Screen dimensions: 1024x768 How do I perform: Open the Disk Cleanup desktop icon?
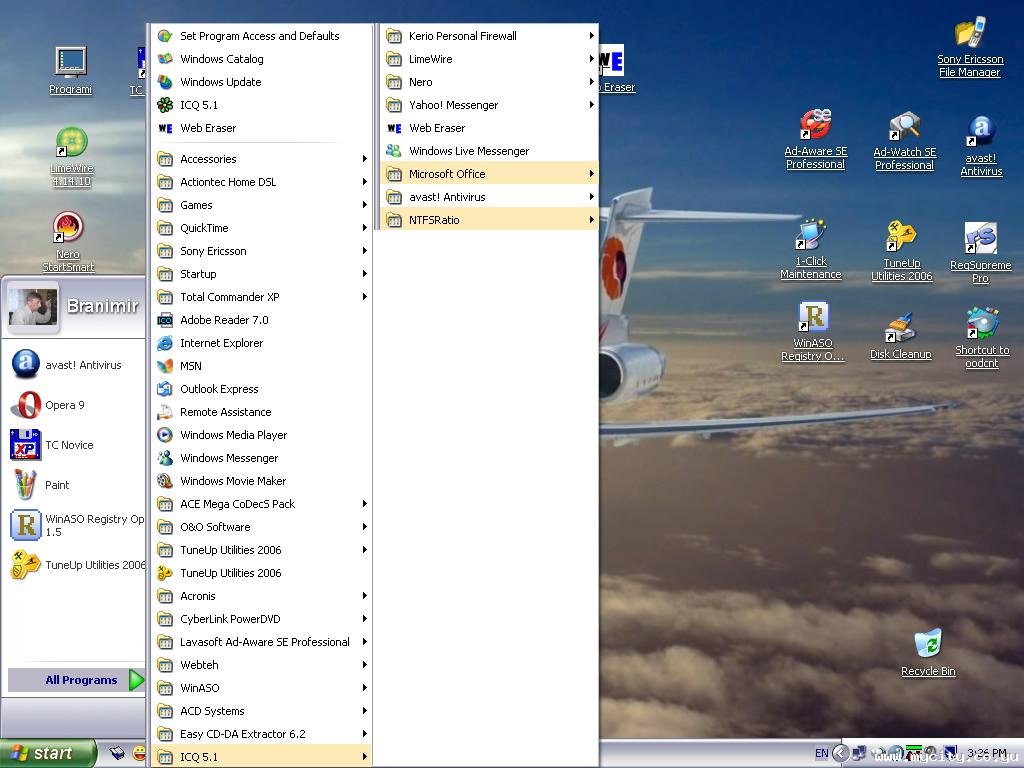click(900, 329)
